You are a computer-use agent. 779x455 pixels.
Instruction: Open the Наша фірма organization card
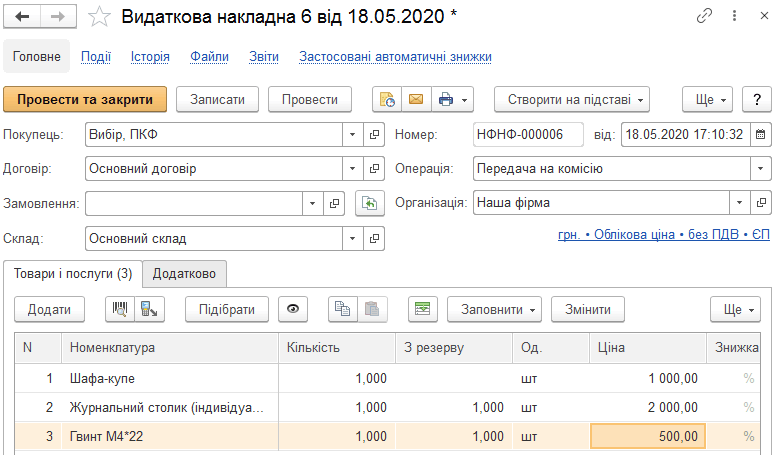pyautogui.click(x=761, y=203)
